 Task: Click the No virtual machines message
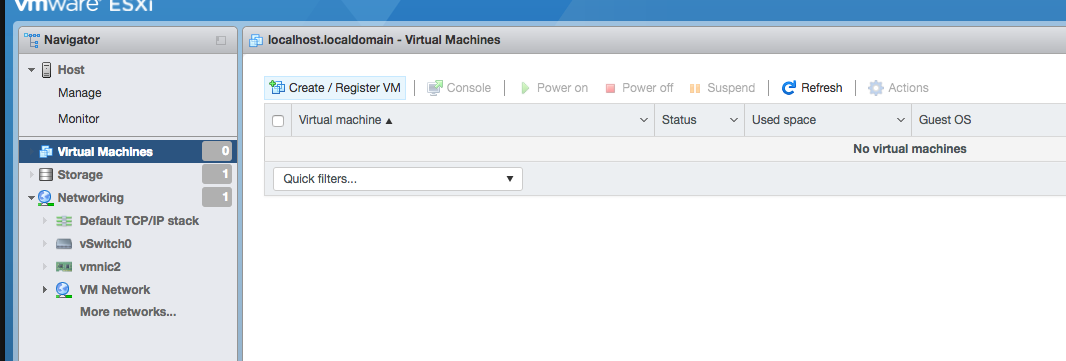tap(910, 149)
